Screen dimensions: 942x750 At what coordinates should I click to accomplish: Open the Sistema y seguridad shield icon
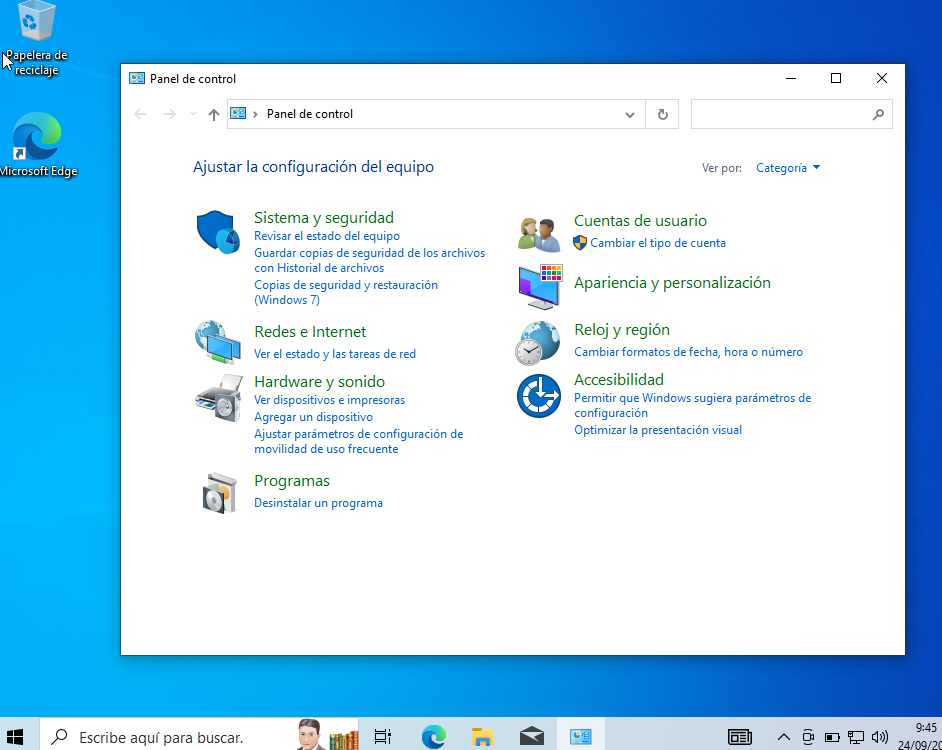click(218, 232)
